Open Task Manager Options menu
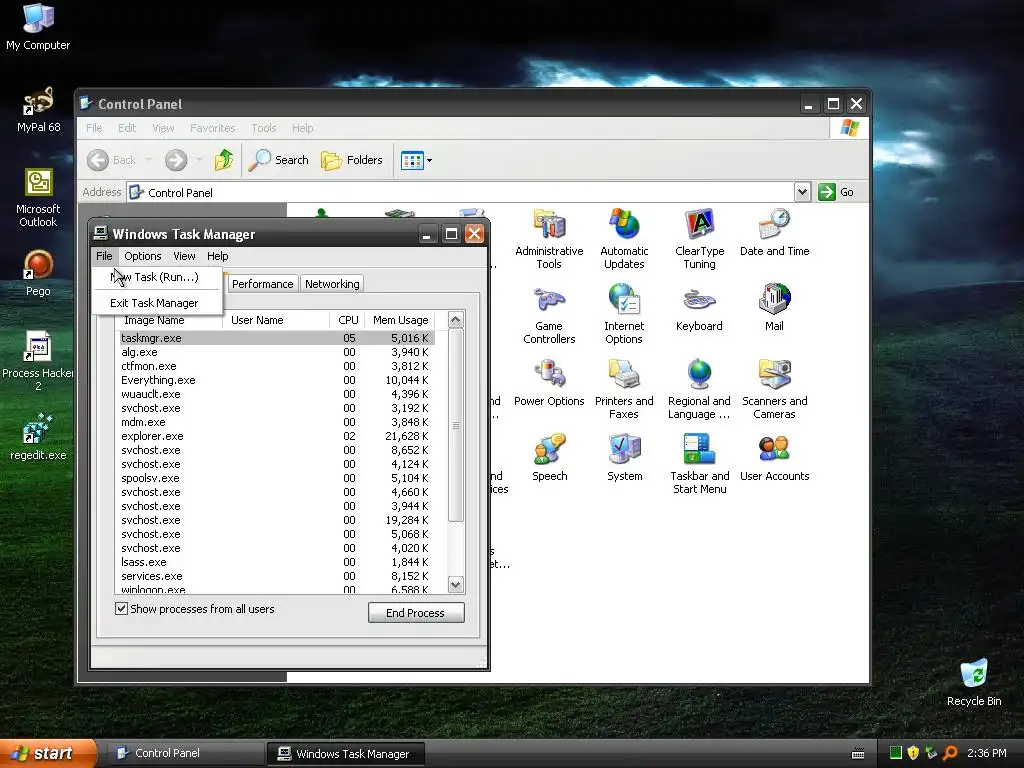1024x768 pixels. click(142, 256)
